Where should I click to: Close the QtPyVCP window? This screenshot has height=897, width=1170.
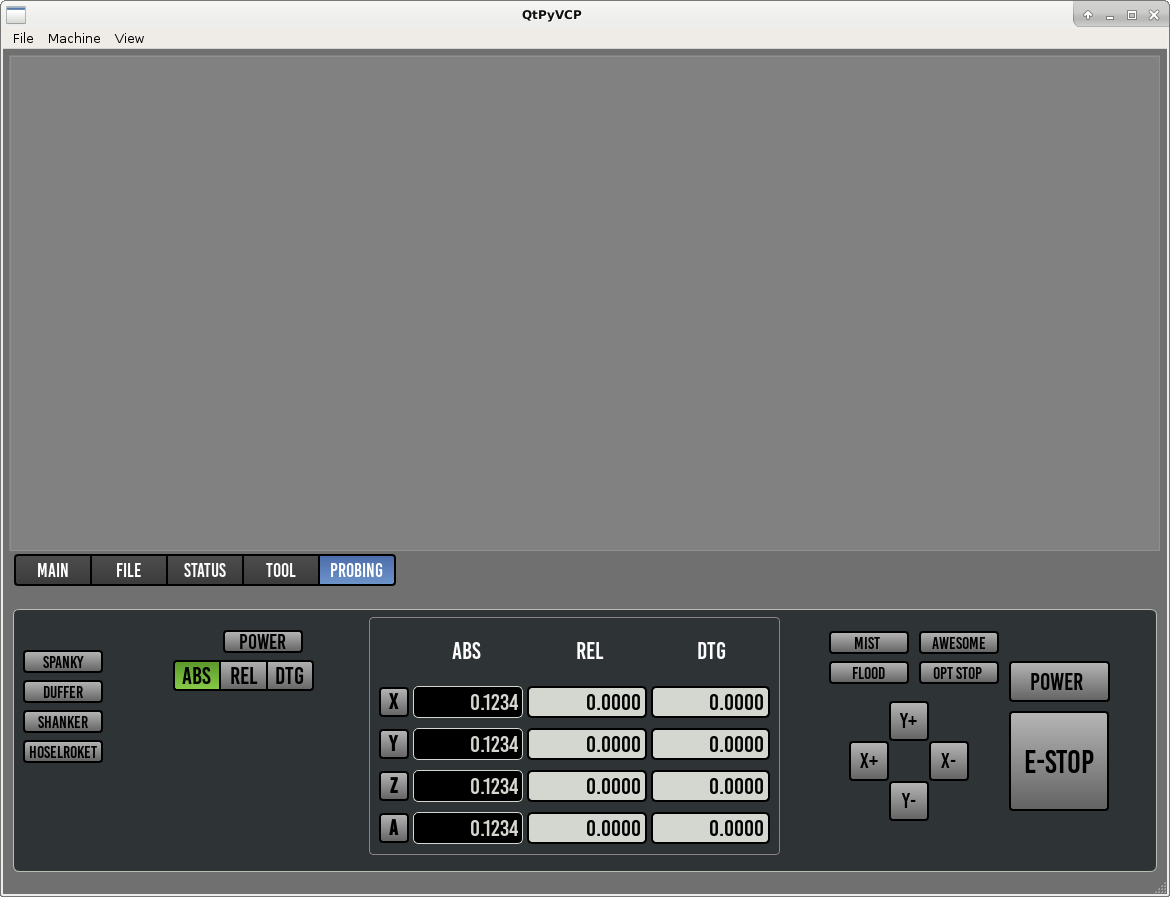click(x=1154, y=15)
